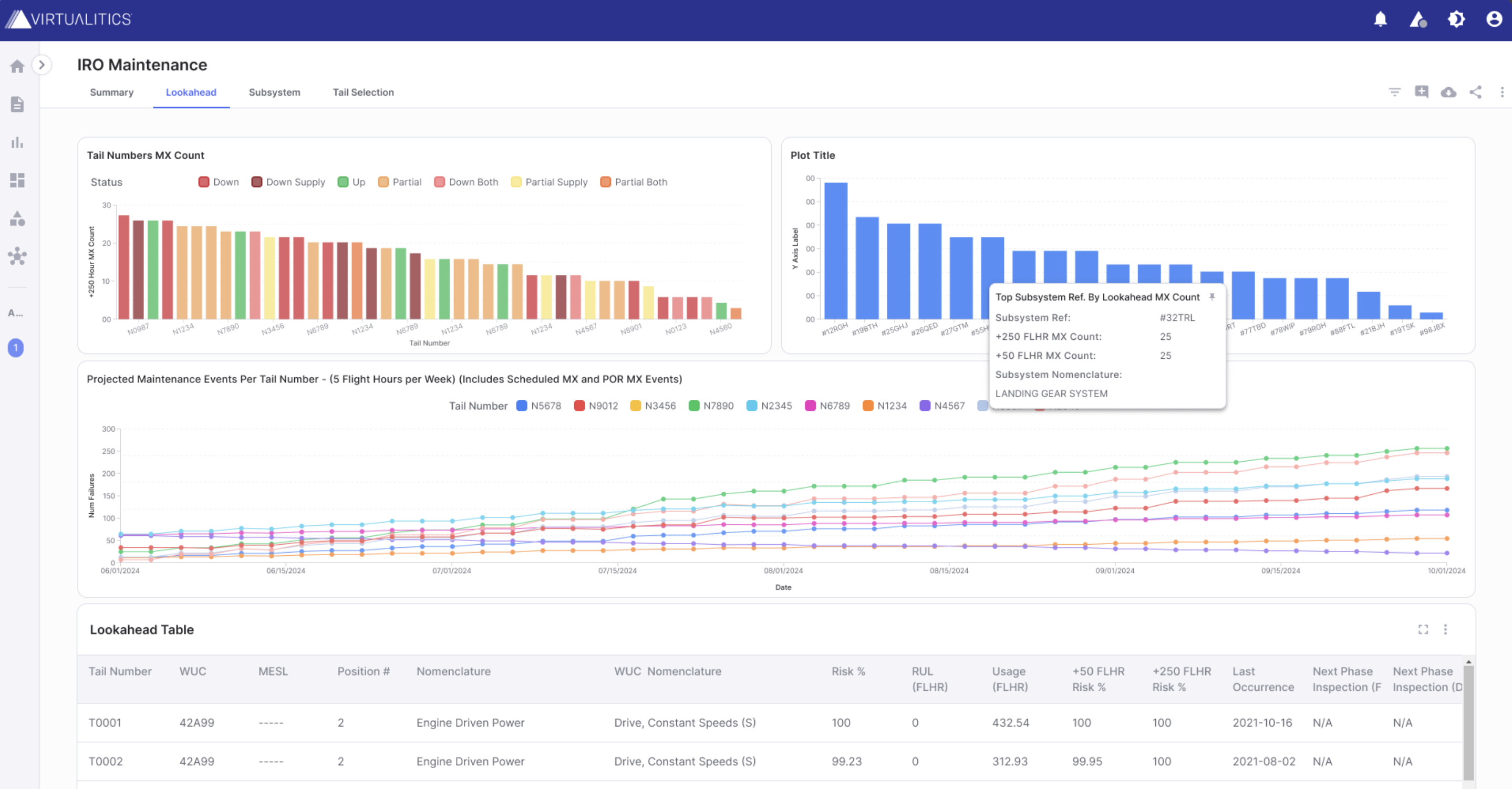Toggle the Down Supply legend entry
The height and width of the screenshot is (789, 1512).
[x=288, y=182]
